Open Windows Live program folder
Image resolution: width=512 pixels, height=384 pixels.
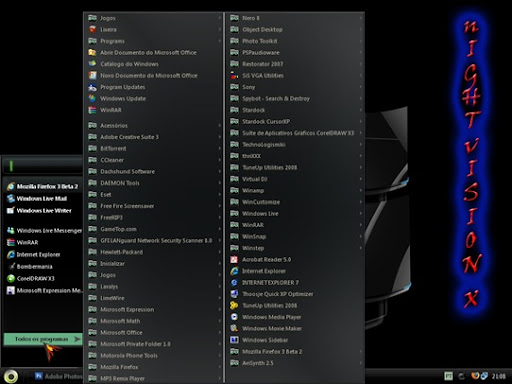point(296,214)
